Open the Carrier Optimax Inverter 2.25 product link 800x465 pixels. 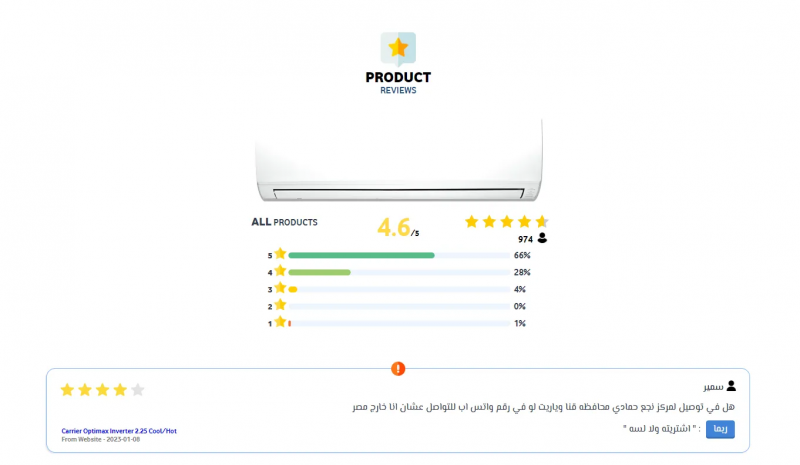(119, 431)
